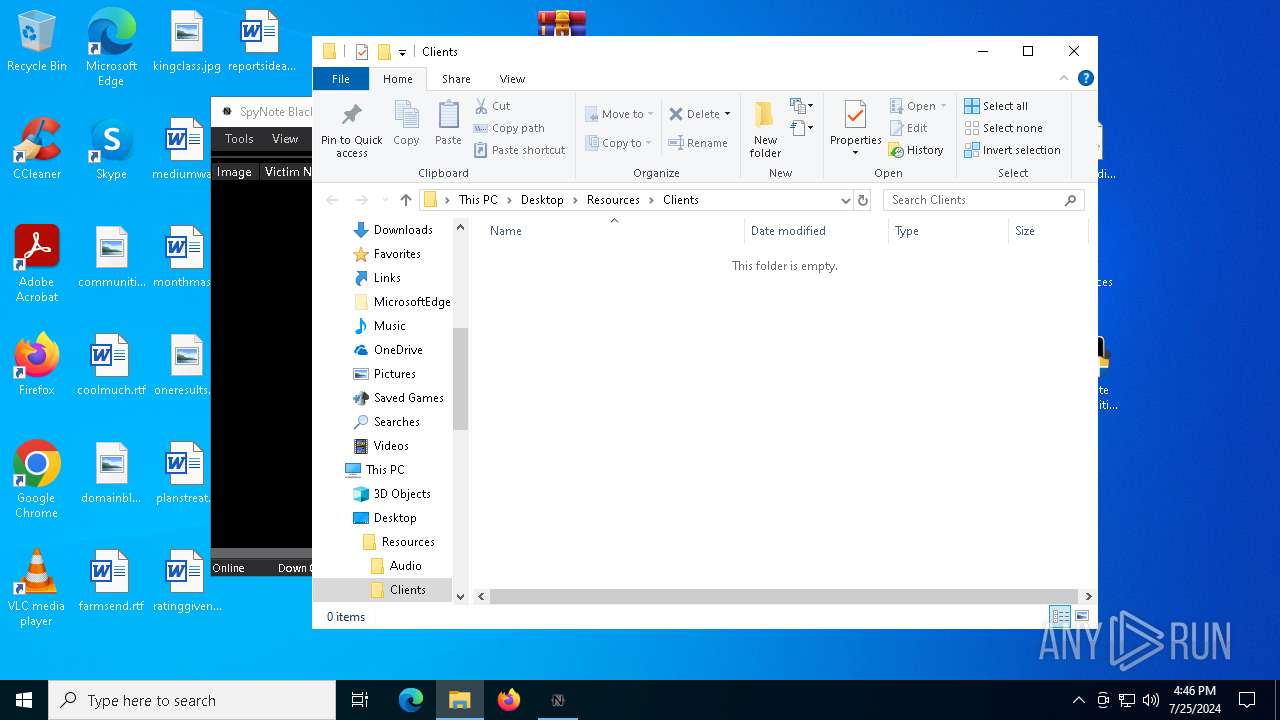Click Resources in address breadcrumb
Screen dimensions: 1280x720
[613, 200]
